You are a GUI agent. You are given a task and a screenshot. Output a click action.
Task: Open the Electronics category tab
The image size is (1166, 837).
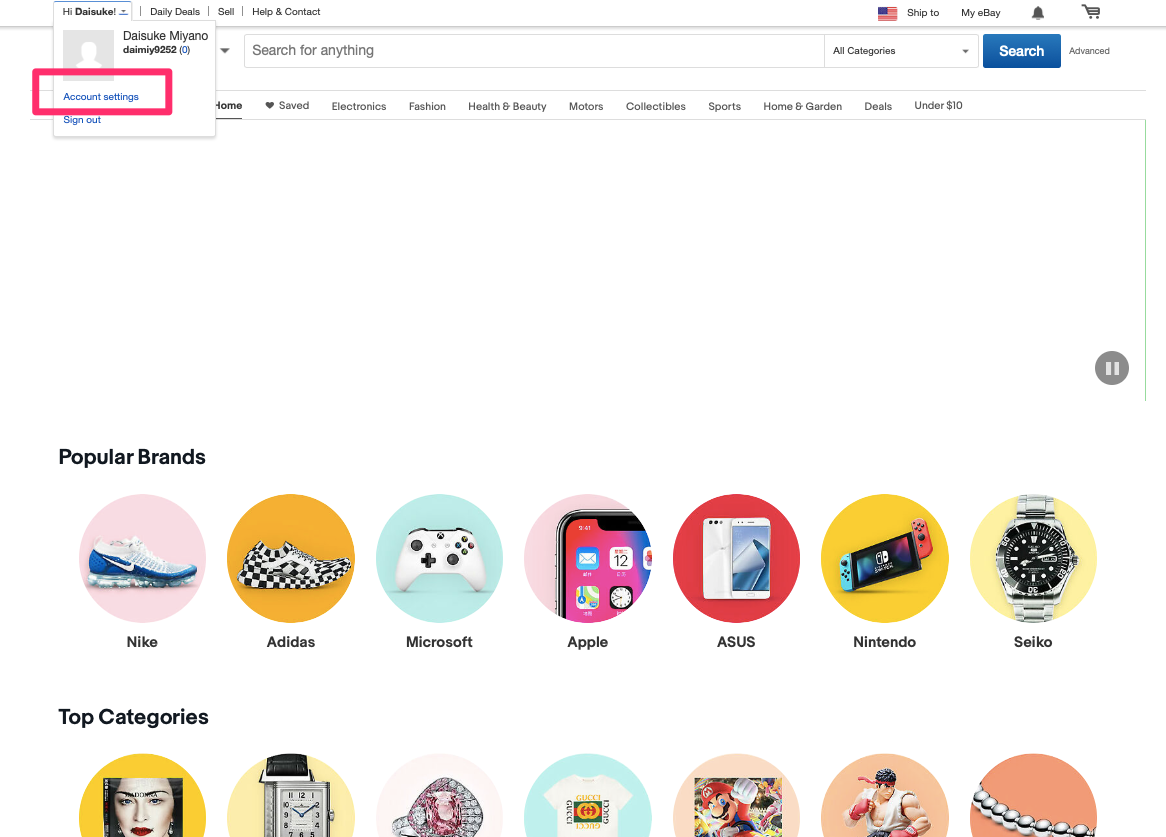[x=358, y=106]
